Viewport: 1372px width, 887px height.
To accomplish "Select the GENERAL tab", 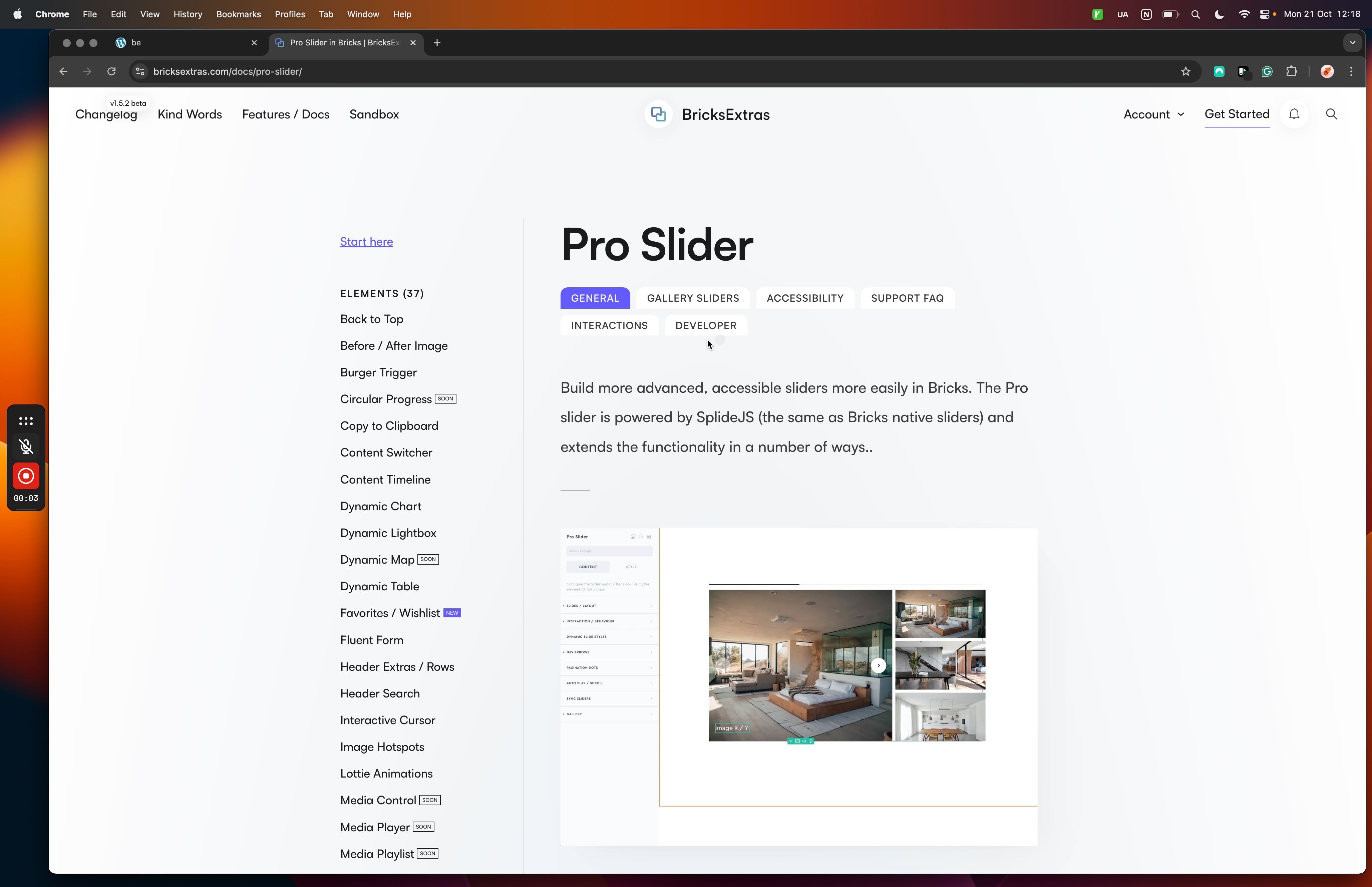I will click(595, 298).
